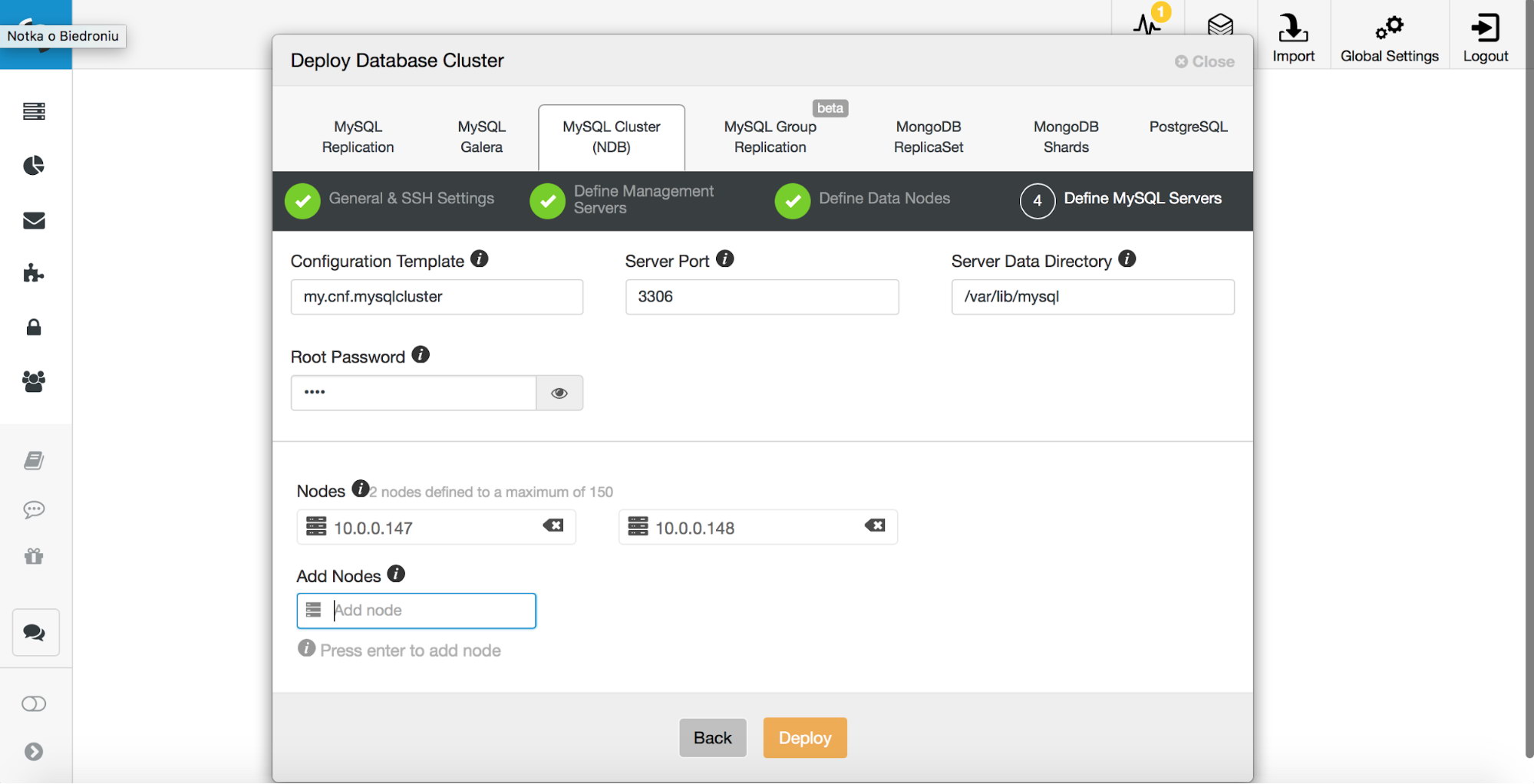Go to Define Data Nodes step
This screenshot has height=784, width=1534.
(x=863, y=200)
